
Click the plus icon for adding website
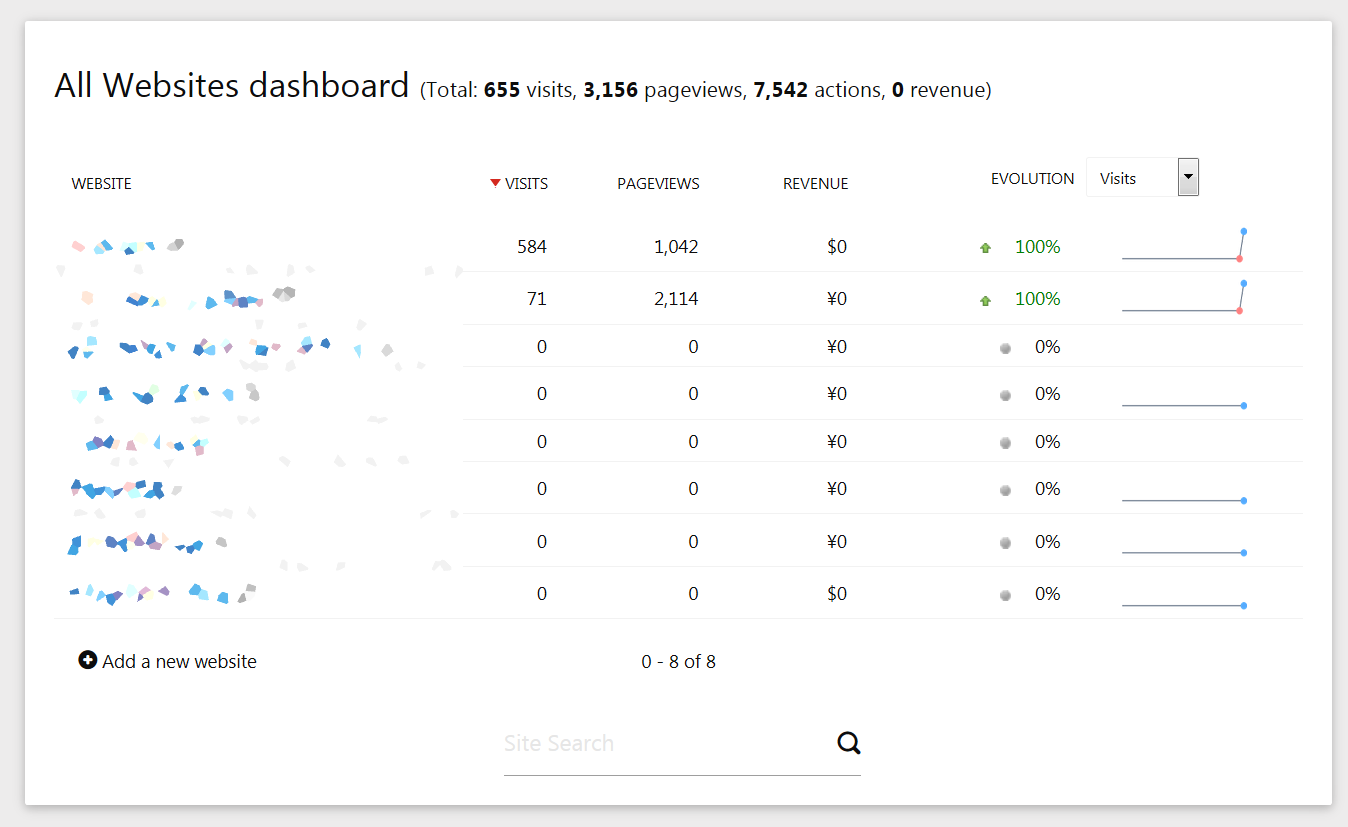point(88,660)
